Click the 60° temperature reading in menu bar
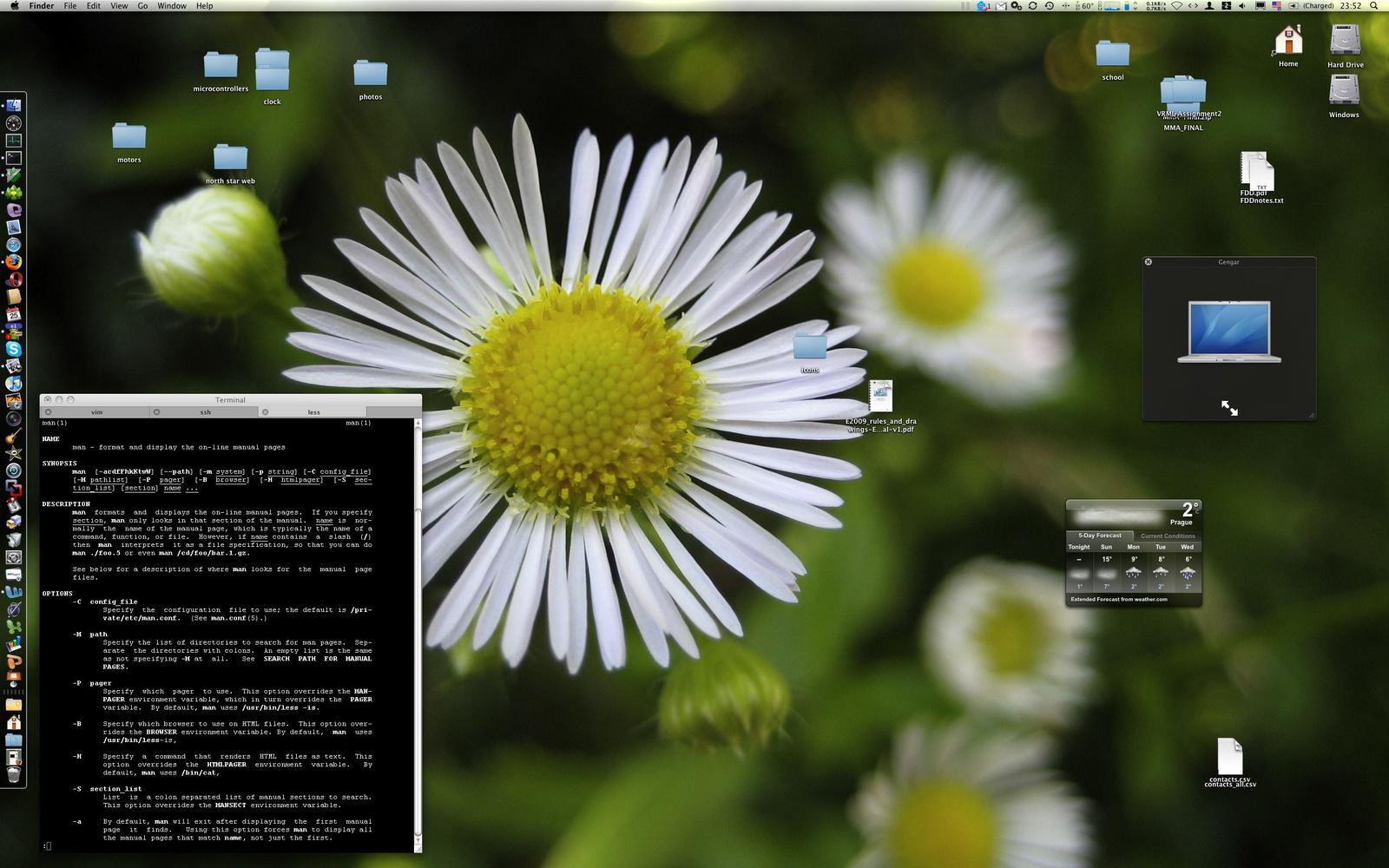 point(1087,6)
